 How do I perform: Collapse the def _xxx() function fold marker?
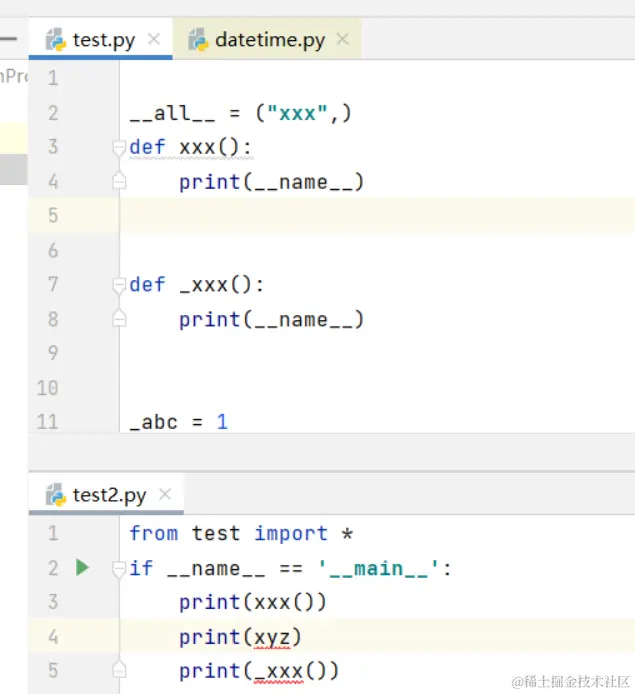pos(119,285)
